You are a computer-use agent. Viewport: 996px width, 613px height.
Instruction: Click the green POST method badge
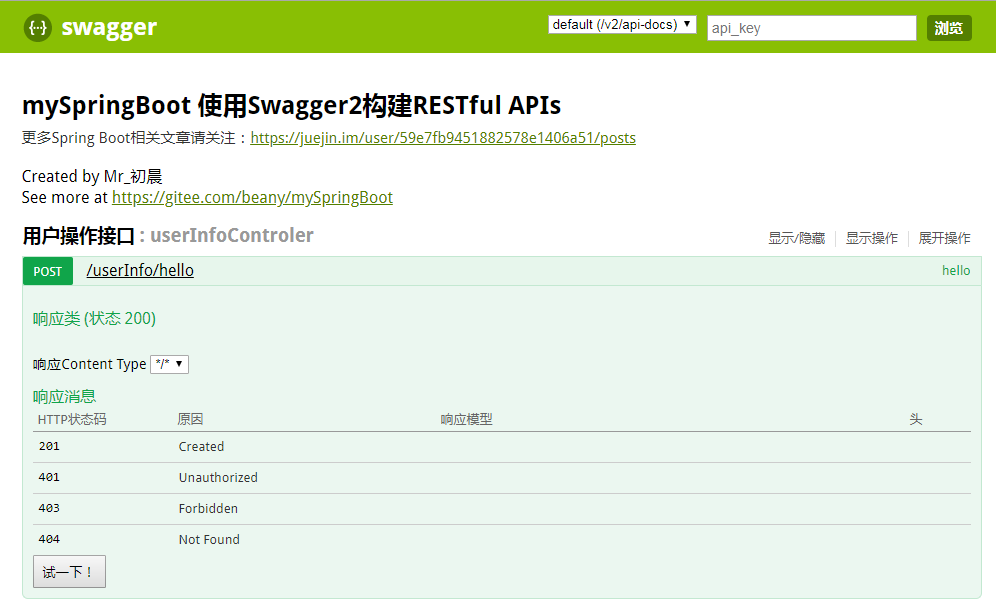(47, 270)
